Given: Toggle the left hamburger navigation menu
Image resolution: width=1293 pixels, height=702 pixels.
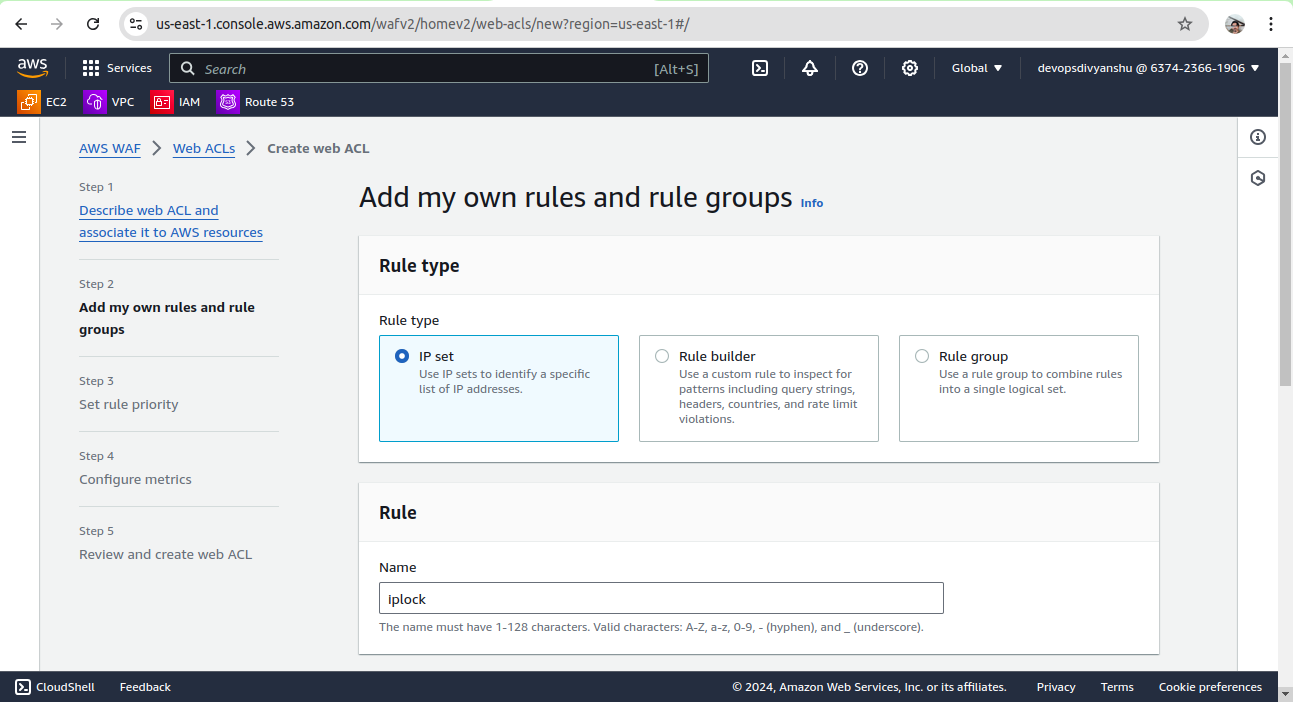Looking at the screenshot, I should point(19,137).
